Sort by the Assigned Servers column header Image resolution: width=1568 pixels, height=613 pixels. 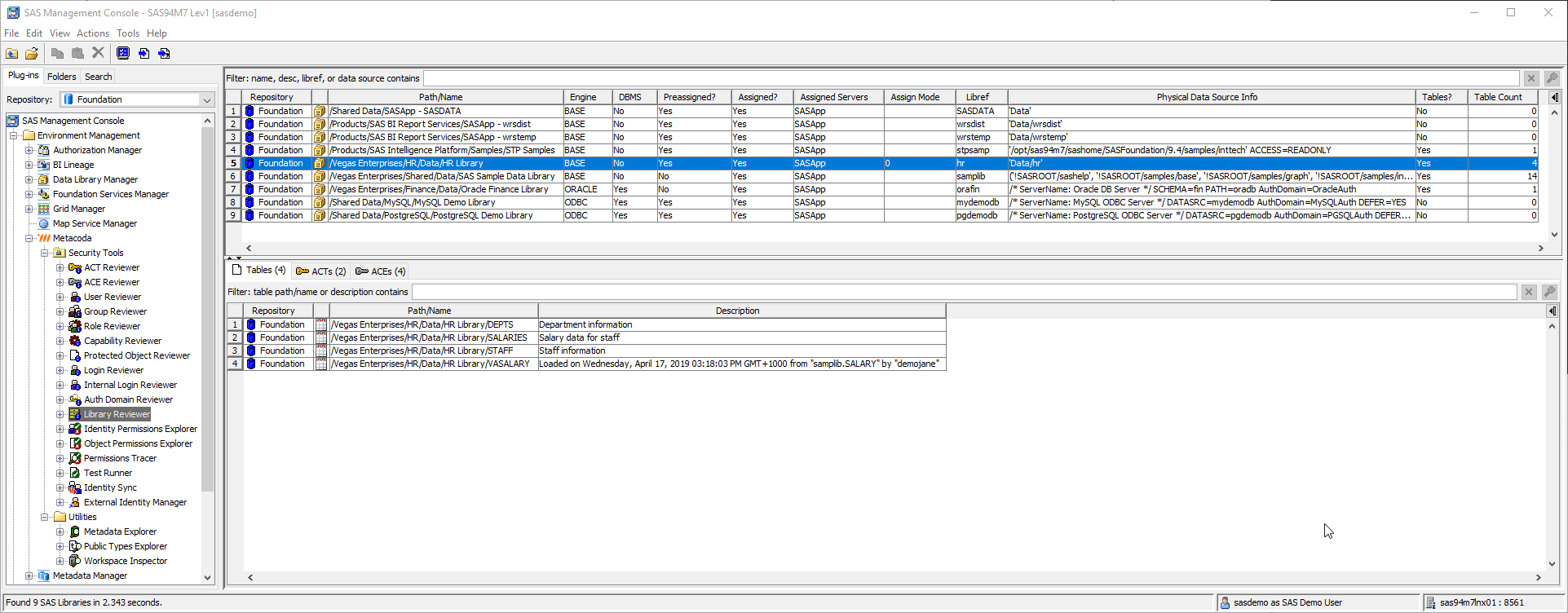click(x=838, y=97)
